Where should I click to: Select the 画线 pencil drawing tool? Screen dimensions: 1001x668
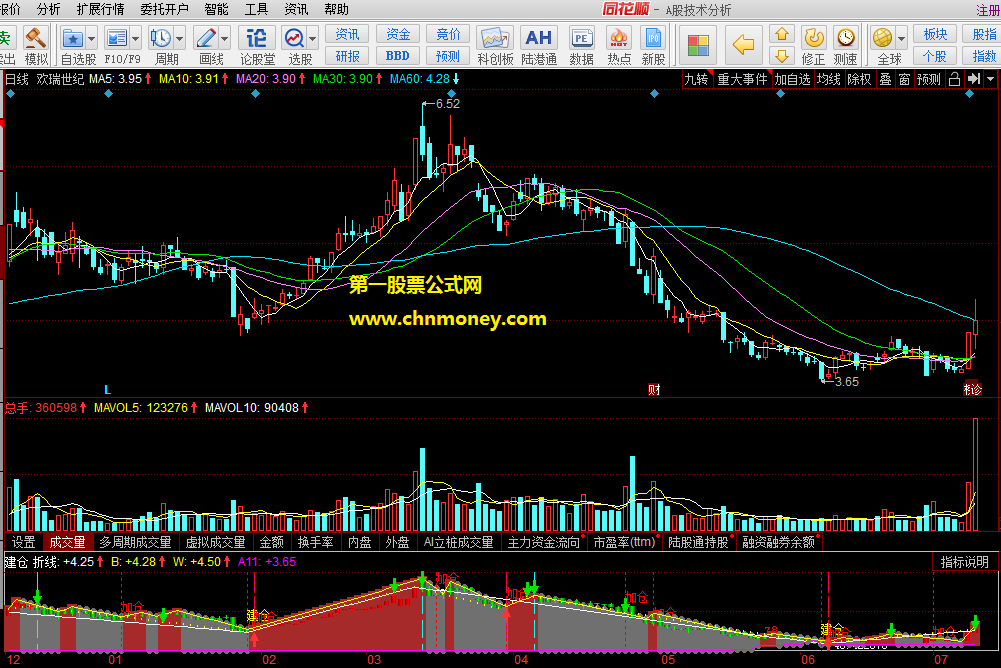(x=206, y=38)
